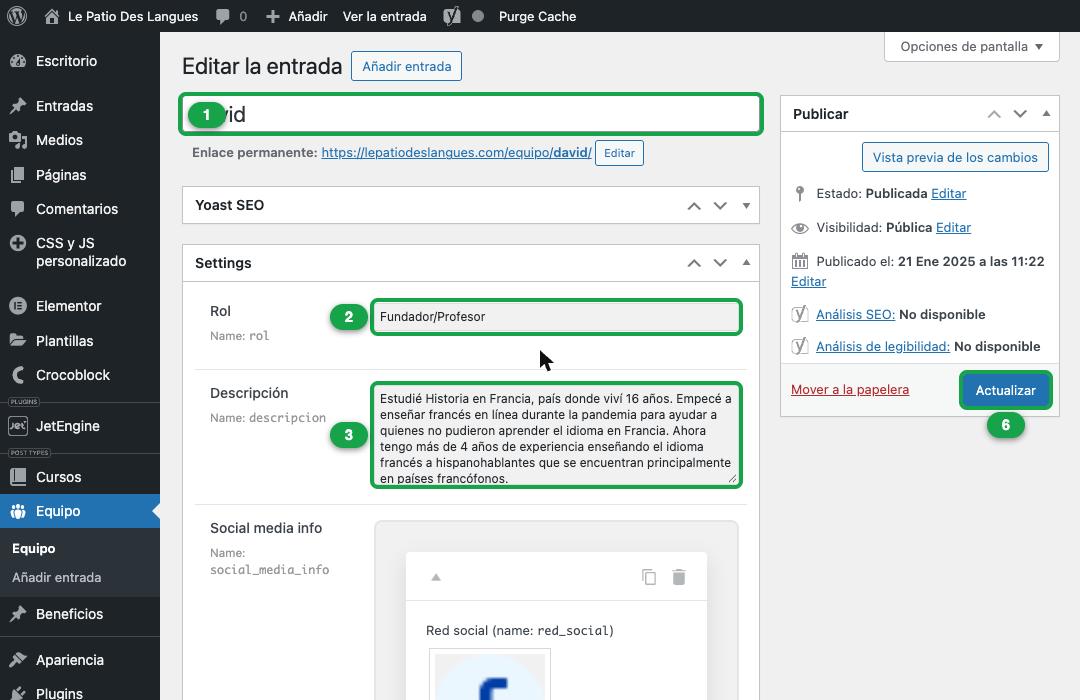Move Yoast SEO panel up
This screenshot has width=1080, height=700.
(694, 205)
